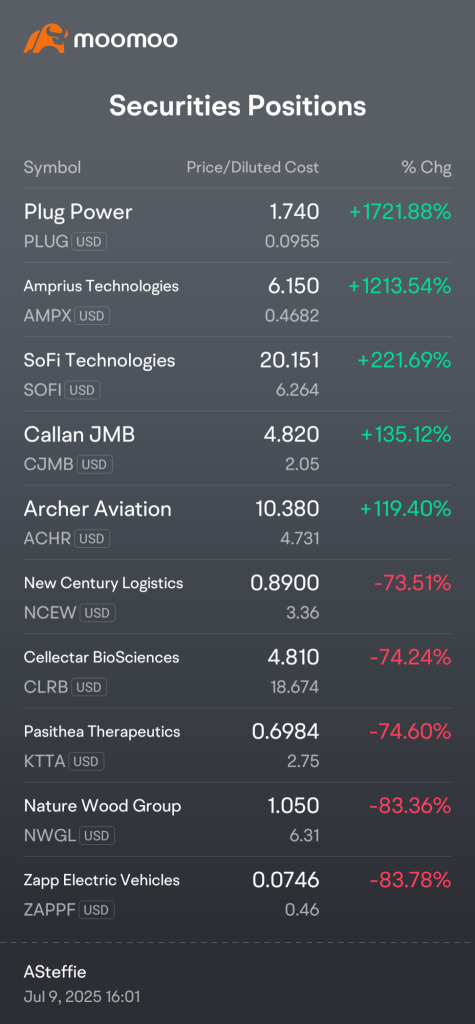
Task: Click the USD badge beside AMPX
Action: click(92, 316)
